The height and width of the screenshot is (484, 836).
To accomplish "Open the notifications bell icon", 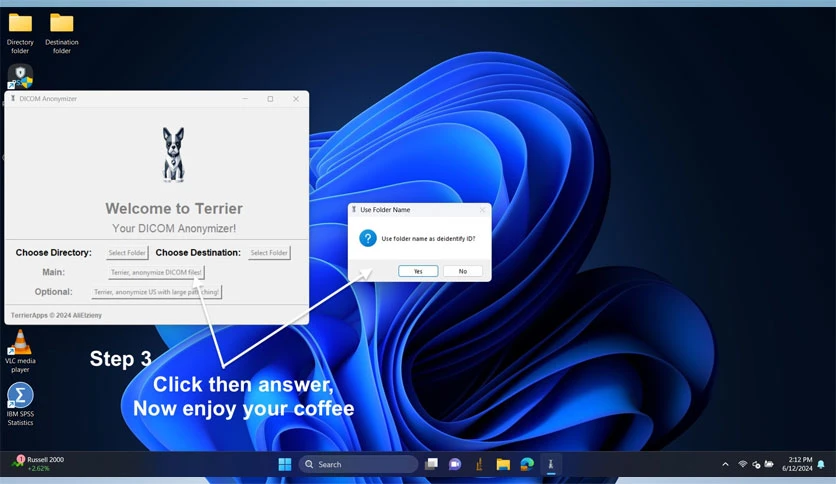I will click(x=822, y=464).
